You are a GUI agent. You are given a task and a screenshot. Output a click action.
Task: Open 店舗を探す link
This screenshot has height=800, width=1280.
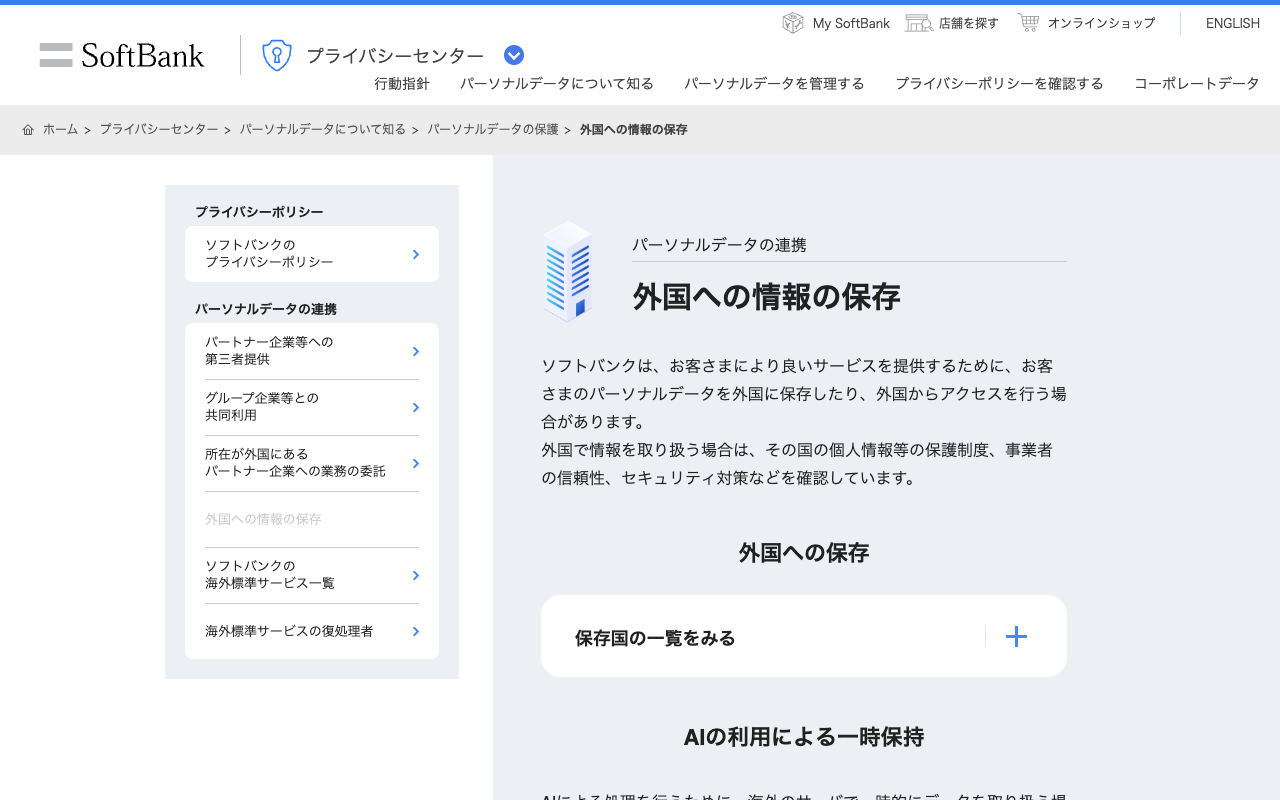968,23
